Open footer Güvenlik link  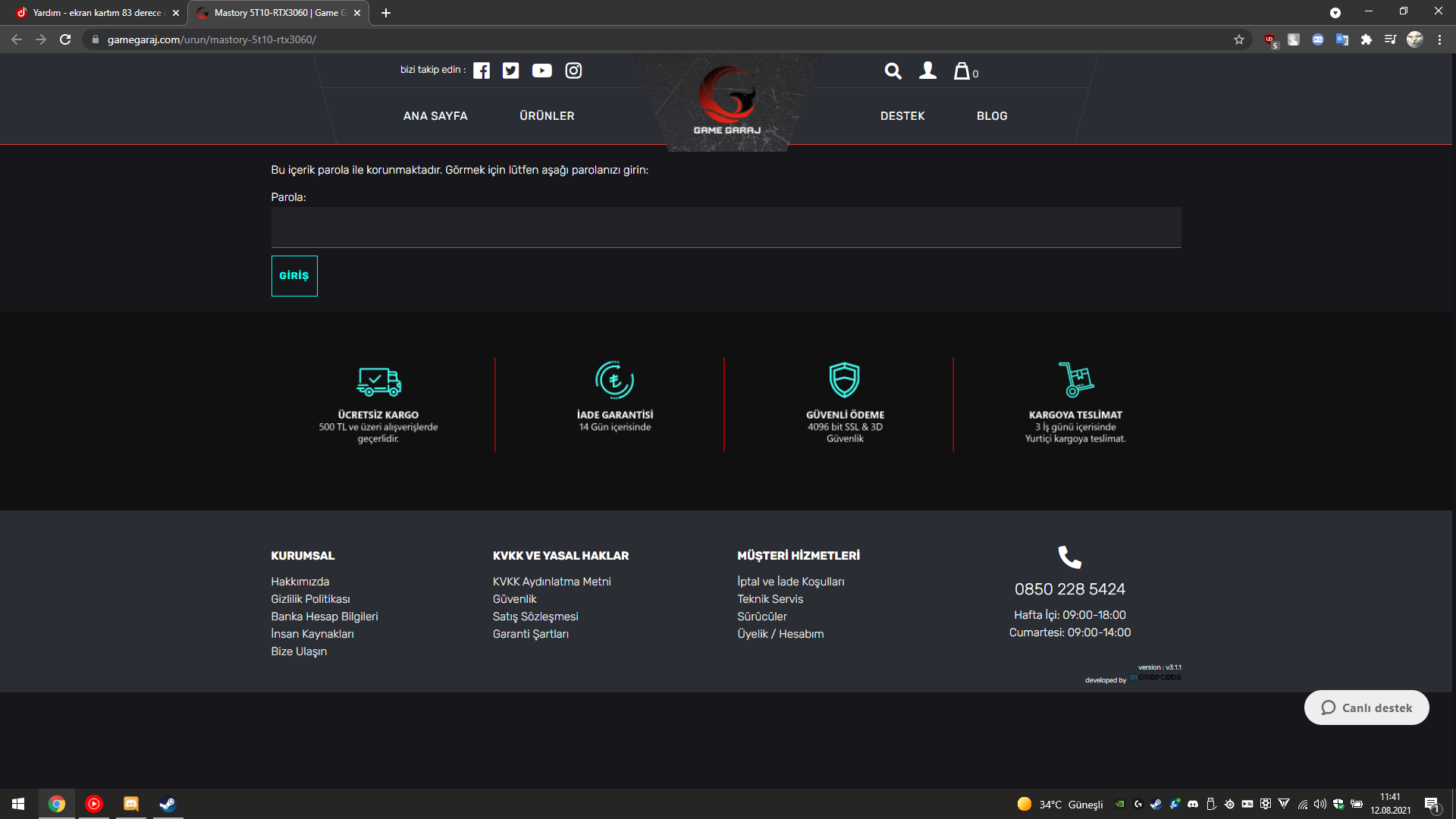(514, 599)
